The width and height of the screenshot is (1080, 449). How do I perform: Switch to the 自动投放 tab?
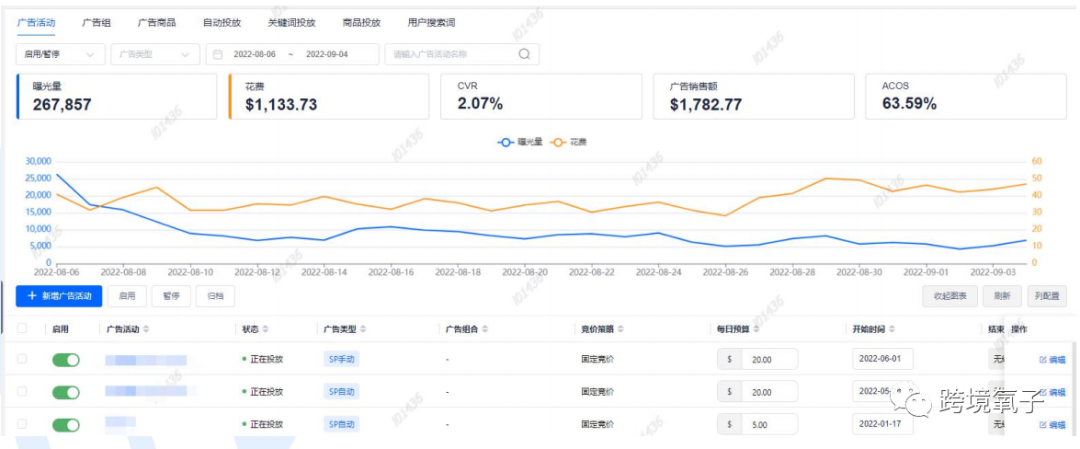222,23
